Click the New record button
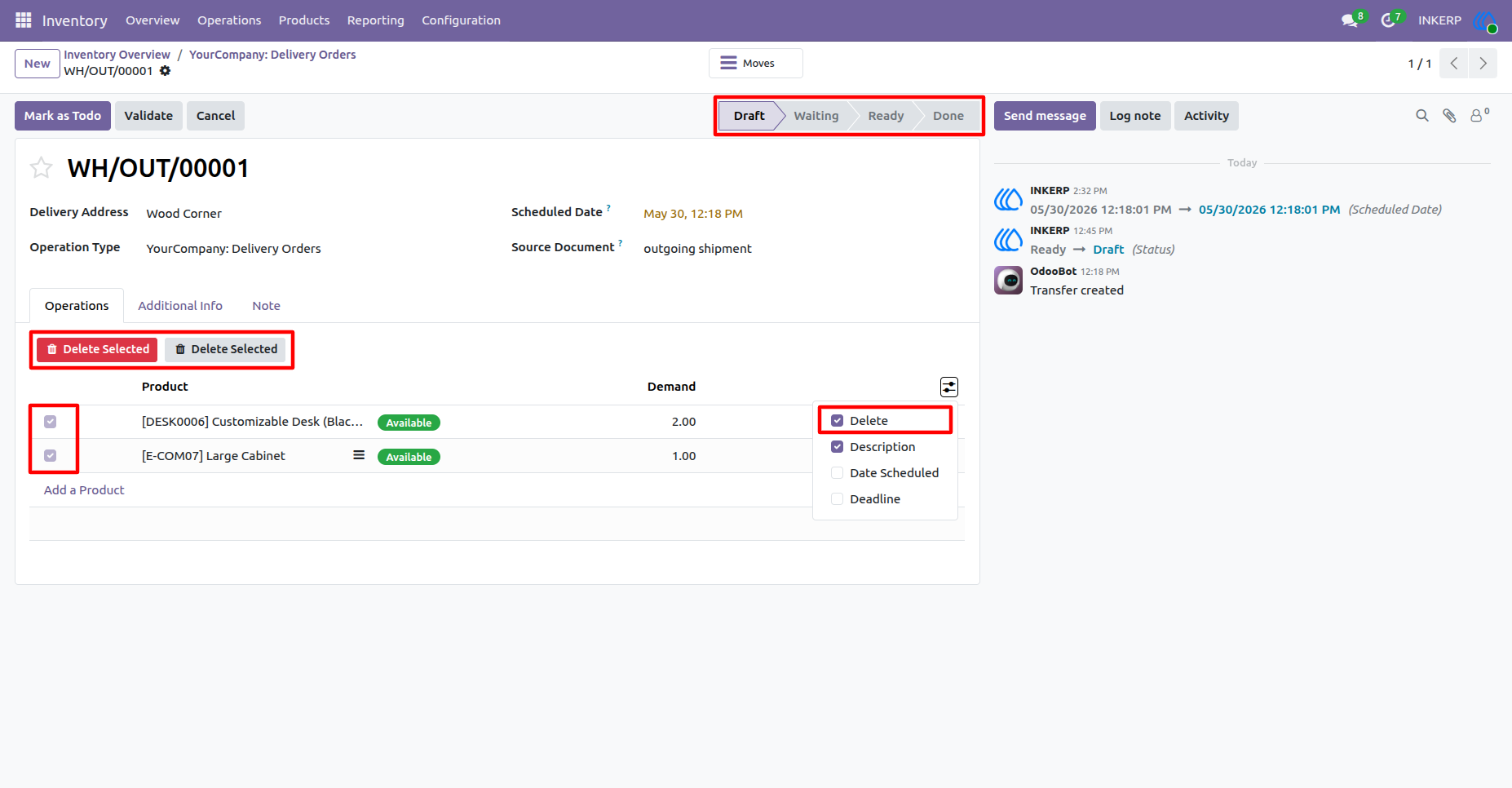1512x788 pixels. (x=38, y=64)
